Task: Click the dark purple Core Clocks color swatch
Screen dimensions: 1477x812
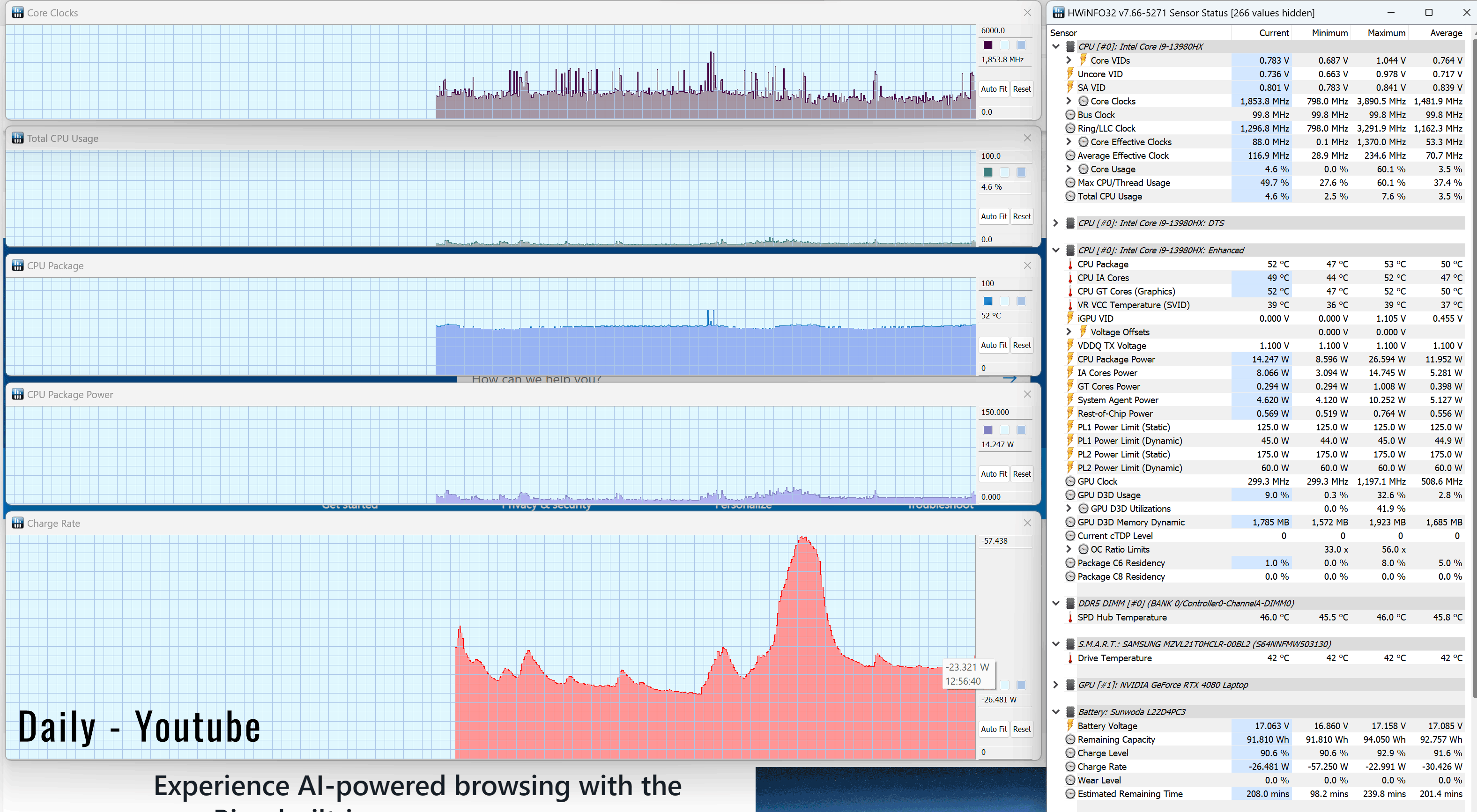Action: click(x=987, y=45)
